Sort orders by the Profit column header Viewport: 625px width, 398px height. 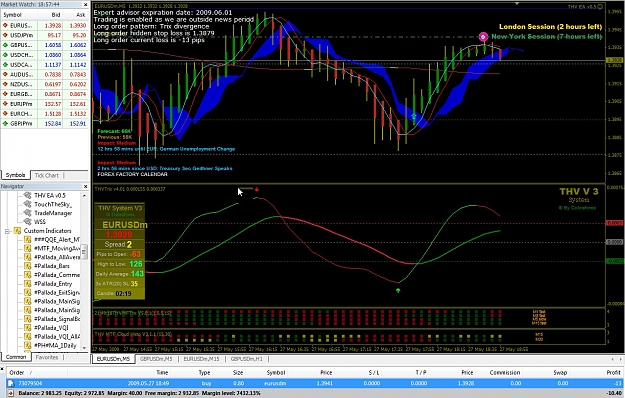613,373
